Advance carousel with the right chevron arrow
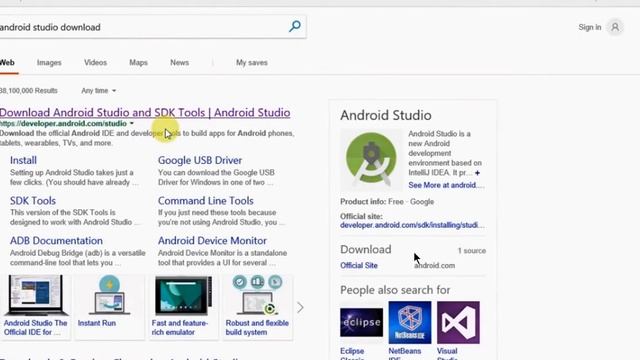This screenshot has width=640, height=360. (300, 307)
